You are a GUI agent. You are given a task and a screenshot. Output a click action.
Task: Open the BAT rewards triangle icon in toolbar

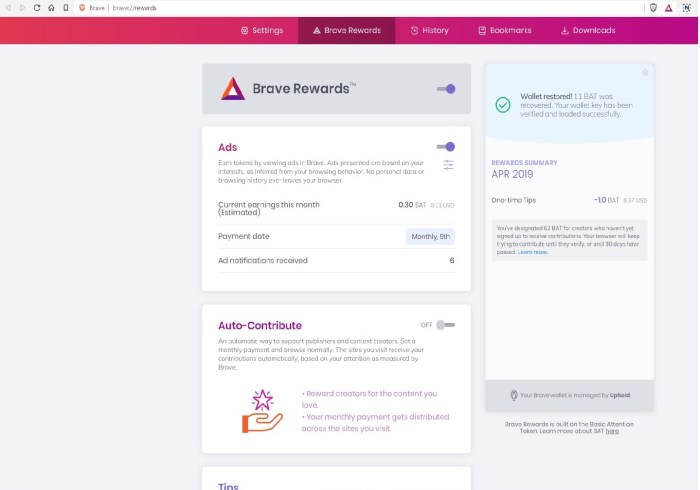[x=668, y=8]
